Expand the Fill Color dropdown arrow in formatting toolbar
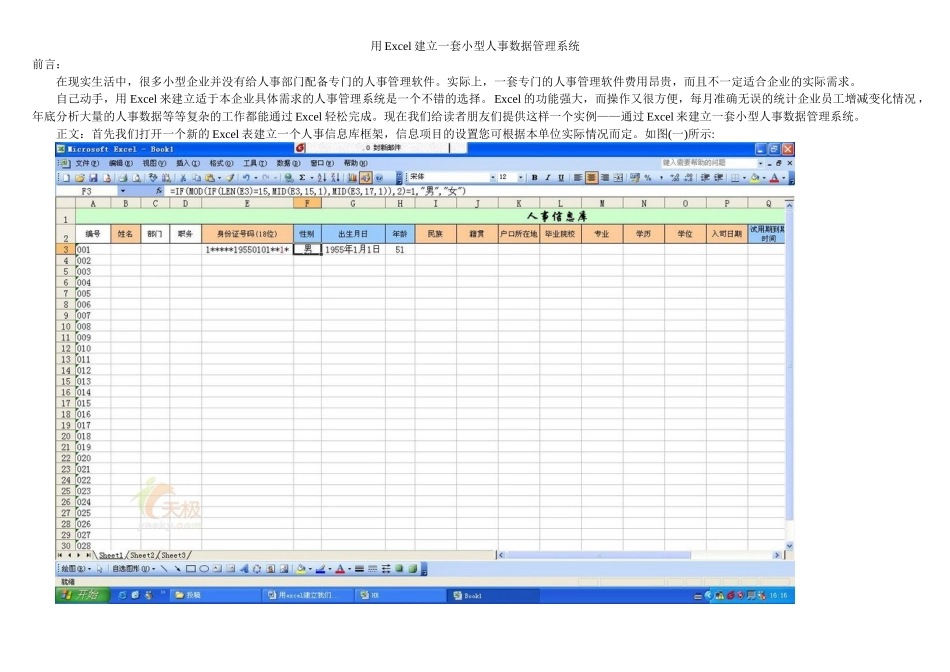This screenshot has width=950, height=672. 764,178
